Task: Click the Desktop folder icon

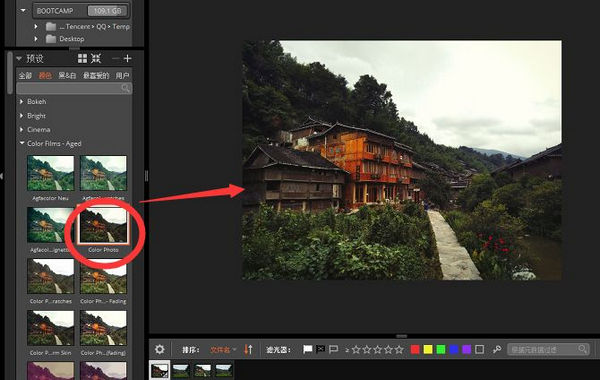Action: coord(51,39)
